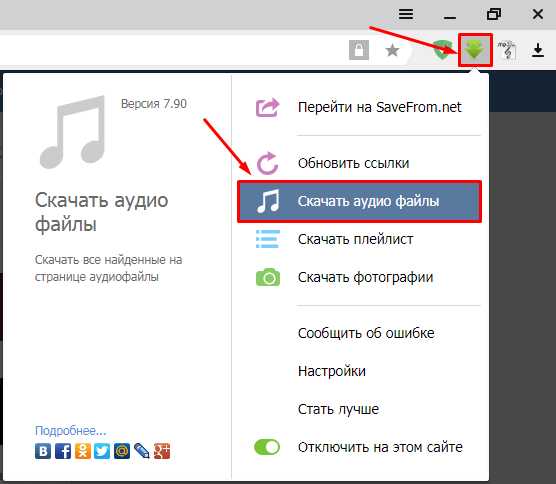The width and height of the screenshot is (556, 484).
Task: Share via the VK social icon
Action: click(43, 451)
